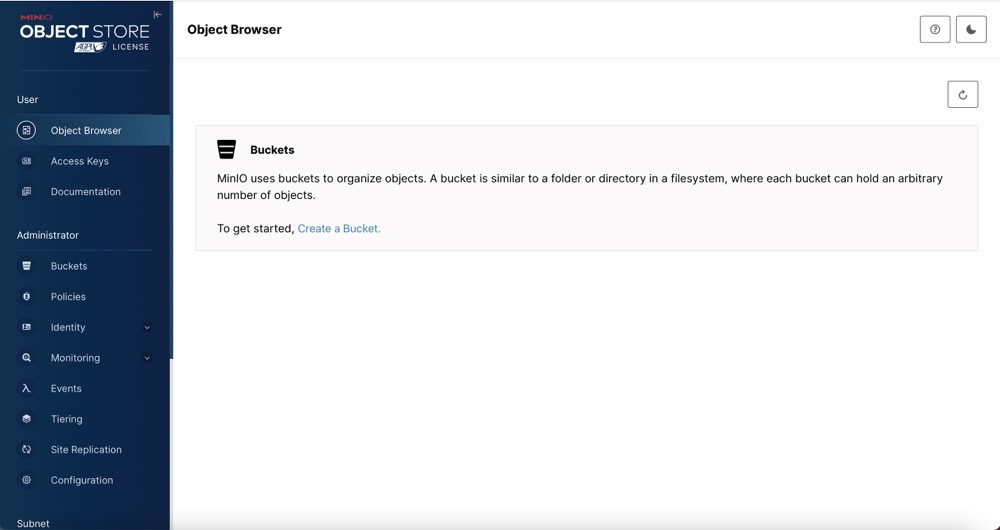The height and width of the screenshot is (530, 1000).
Task: Click the Object Browser sidebar icon
Action: (x=27, y=130)
